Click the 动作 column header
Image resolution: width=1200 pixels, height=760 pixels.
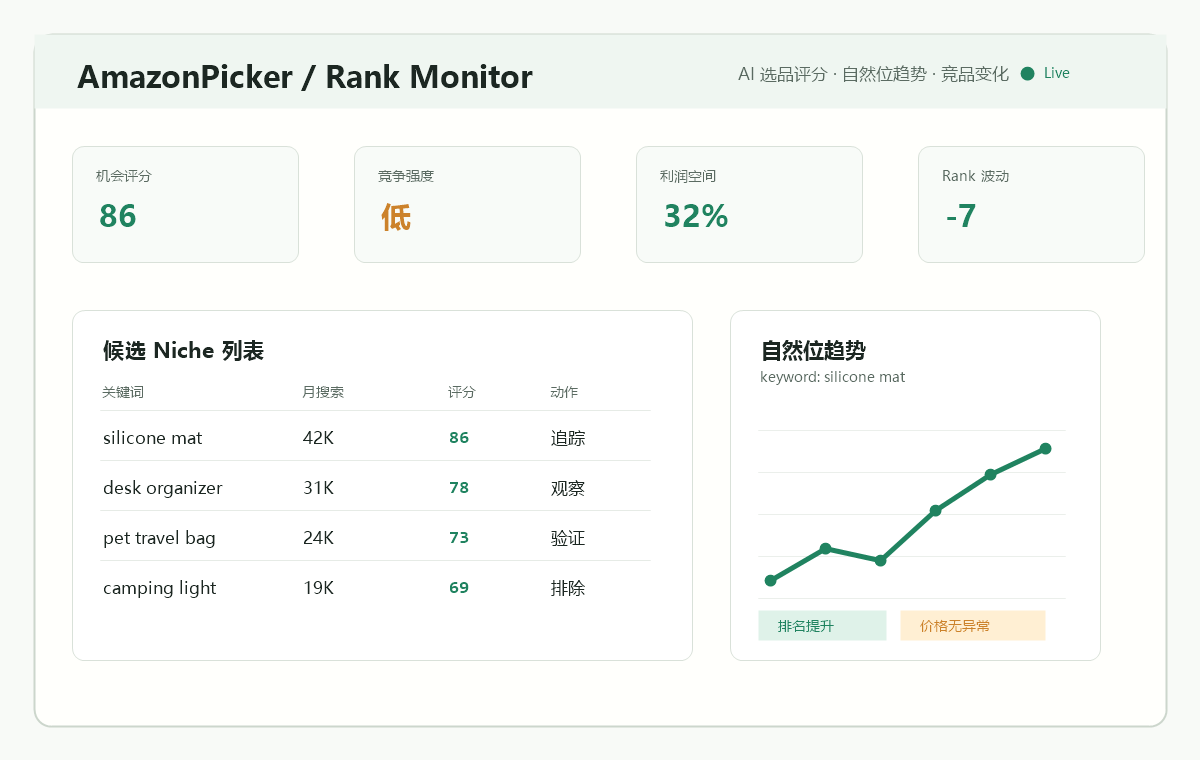point(564,392)
